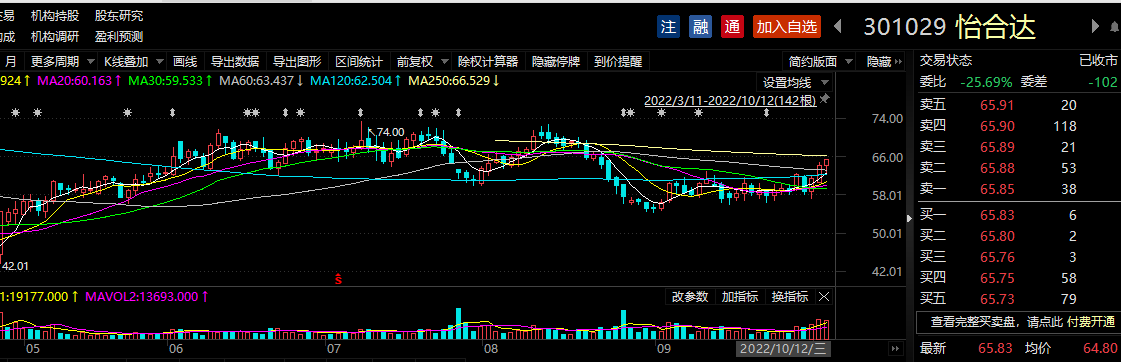The width and height of the screenshot is (1121, 362).
Task: Open the 机构持股 menu item
Action: (55, 16)
